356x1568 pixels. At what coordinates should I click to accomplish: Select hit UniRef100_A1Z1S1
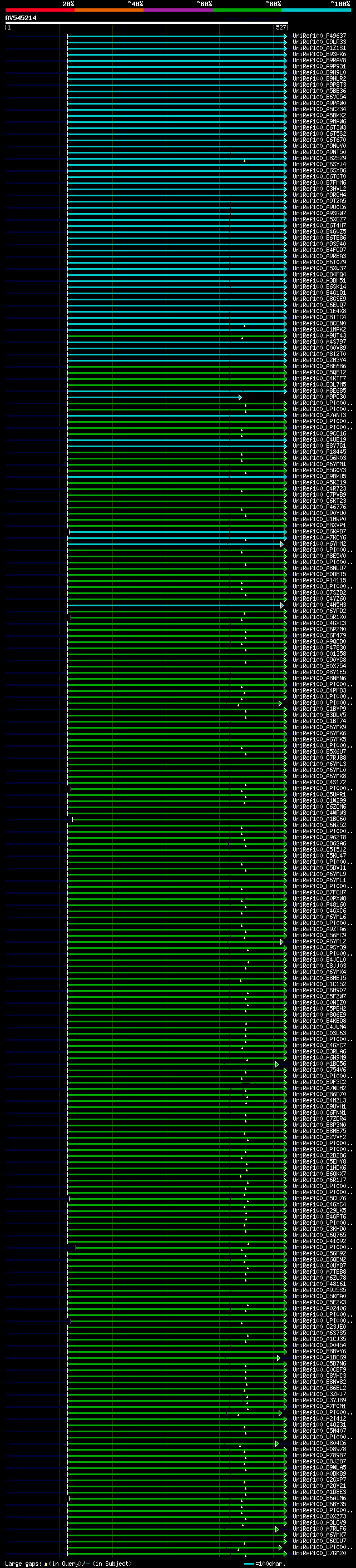point(319,48)
